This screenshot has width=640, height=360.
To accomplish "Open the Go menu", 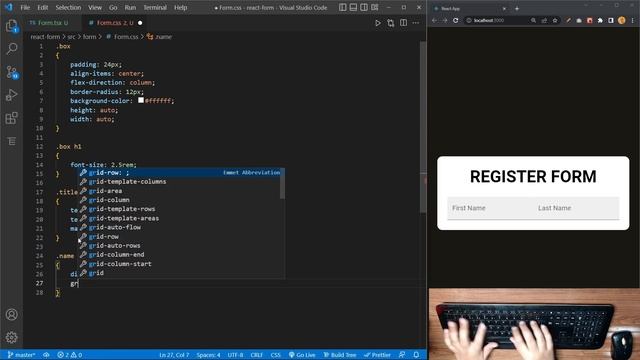I will [x=113, y=7].
